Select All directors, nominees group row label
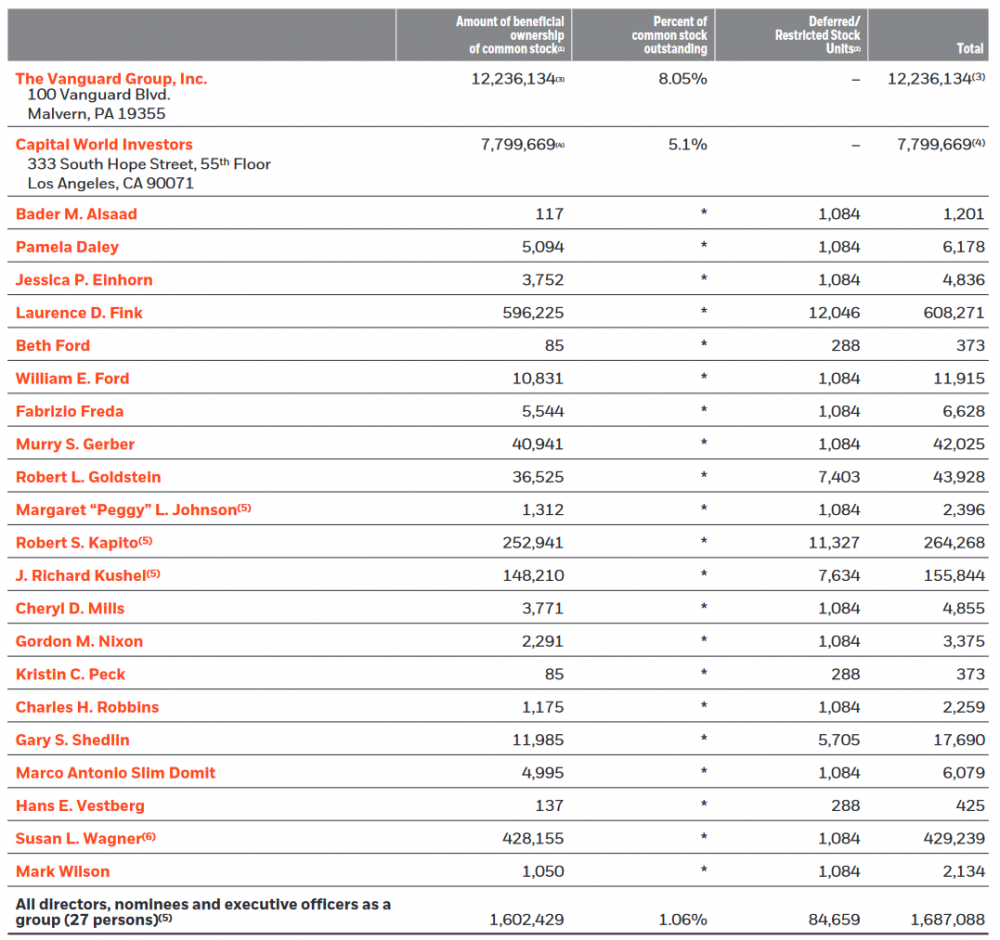This screenshot has height=940, width=1000. [203, 911]
